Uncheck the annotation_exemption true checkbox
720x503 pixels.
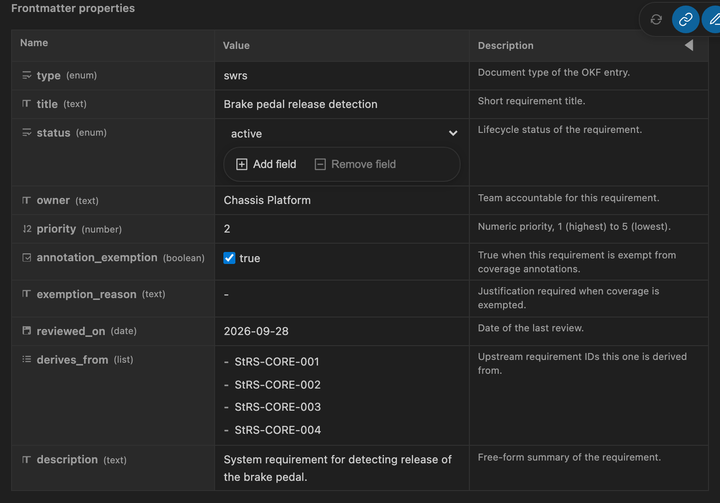(x=229, y=258)
